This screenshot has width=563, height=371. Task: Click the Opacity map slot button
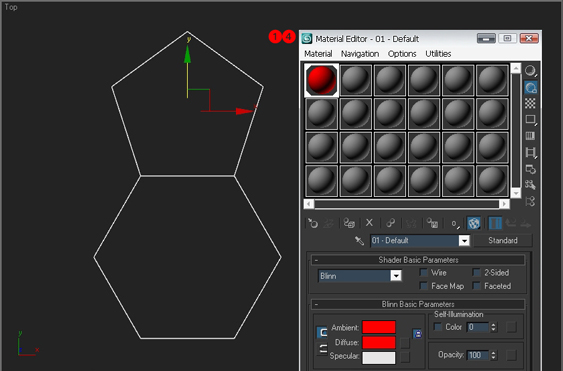click(x=511, y=355)
